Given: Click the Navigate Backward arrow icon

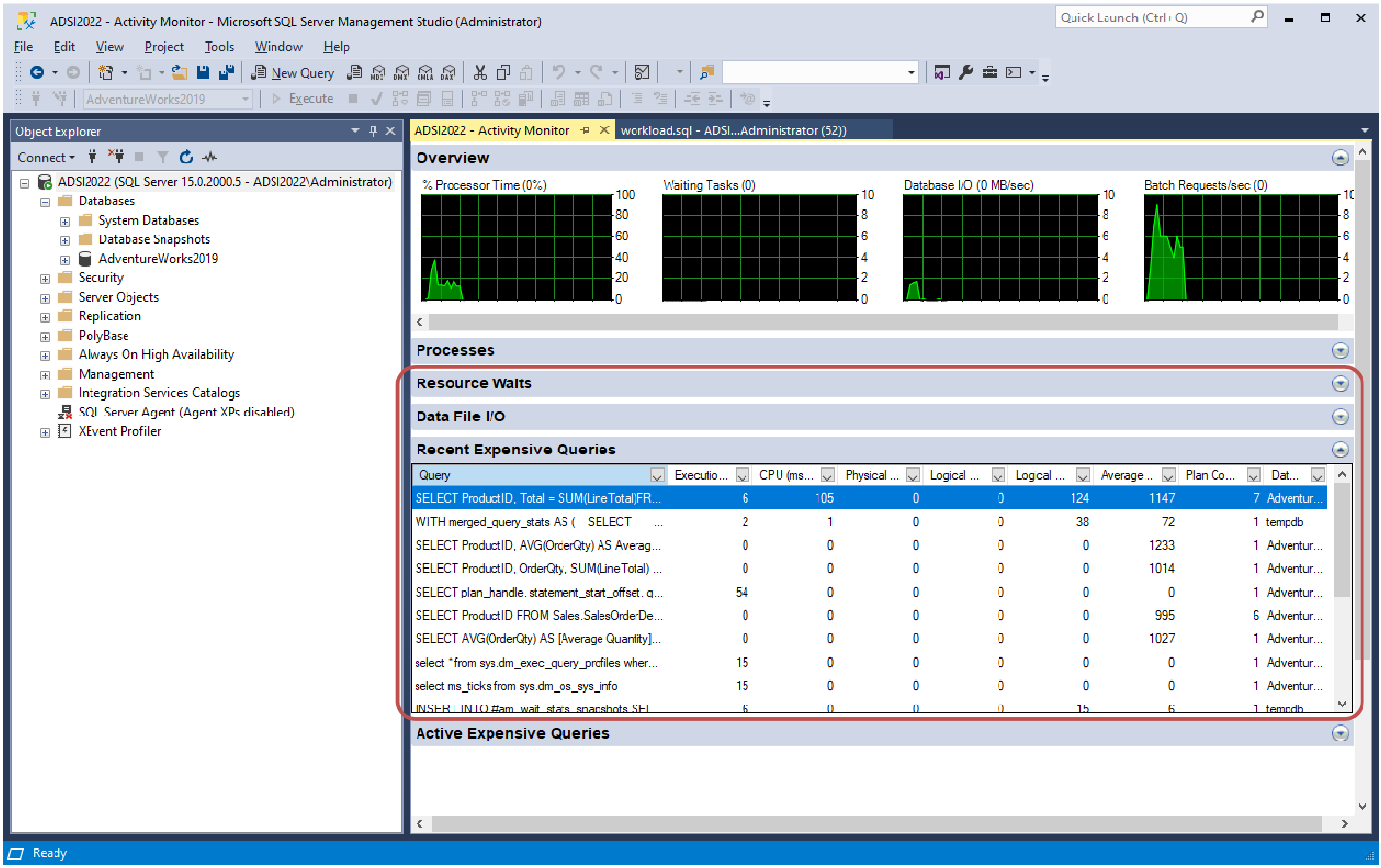Looking at the screenshot, I should click(x=37, y=73).
